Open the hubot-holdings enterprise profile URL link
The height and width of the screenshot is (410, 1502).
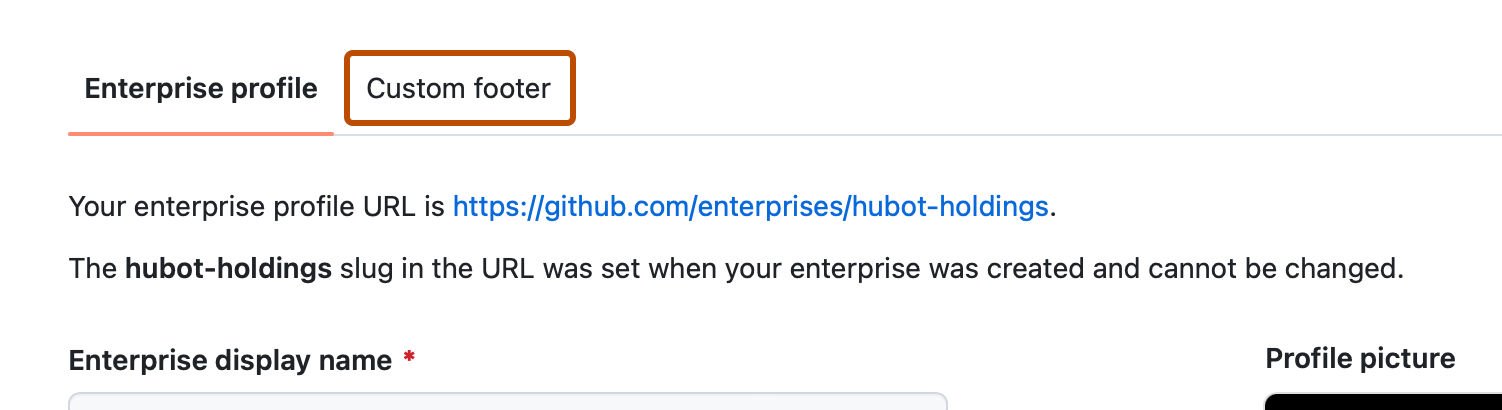click(750, 207)
